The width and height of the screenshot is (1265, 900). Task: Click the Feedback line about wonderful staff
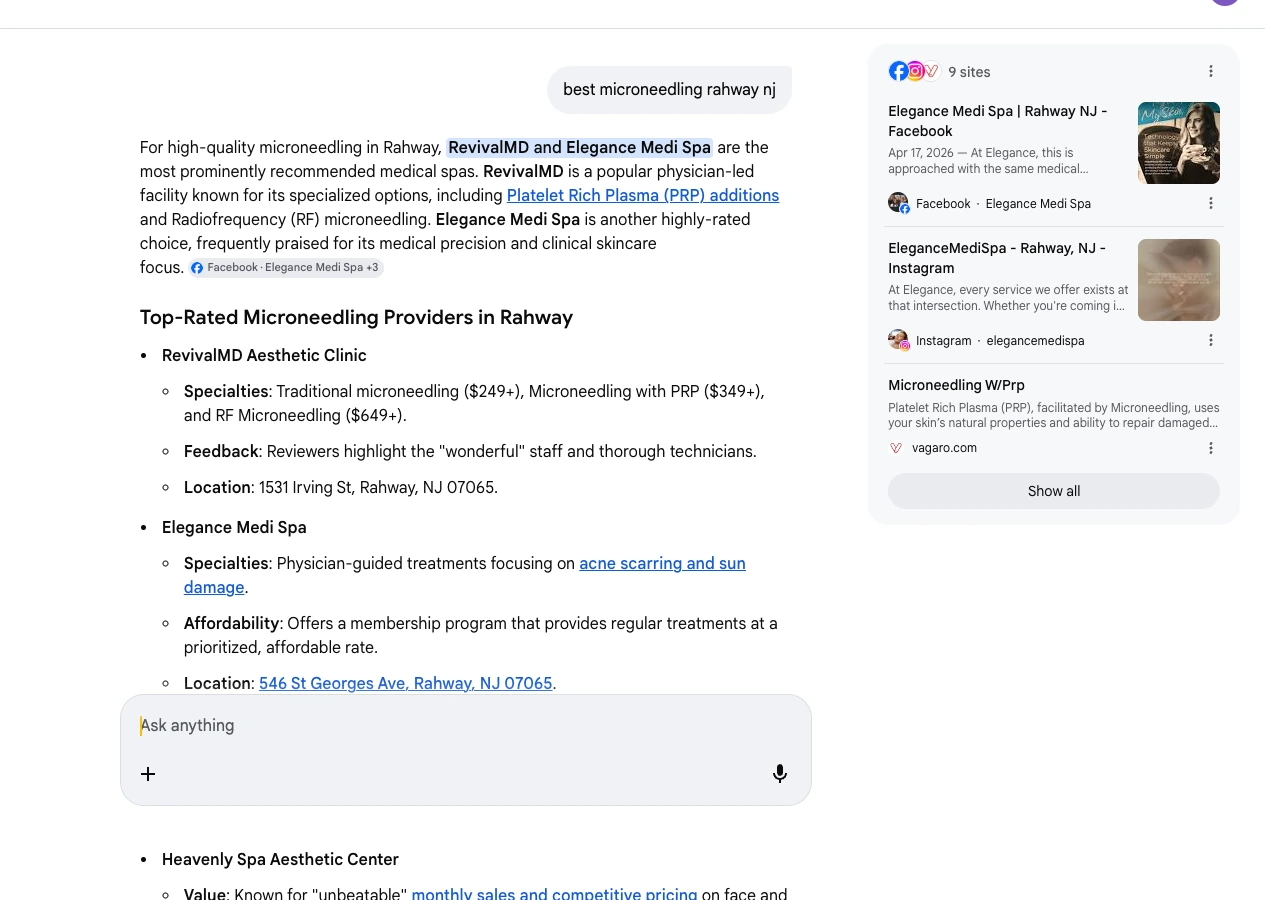pos(470,451)
